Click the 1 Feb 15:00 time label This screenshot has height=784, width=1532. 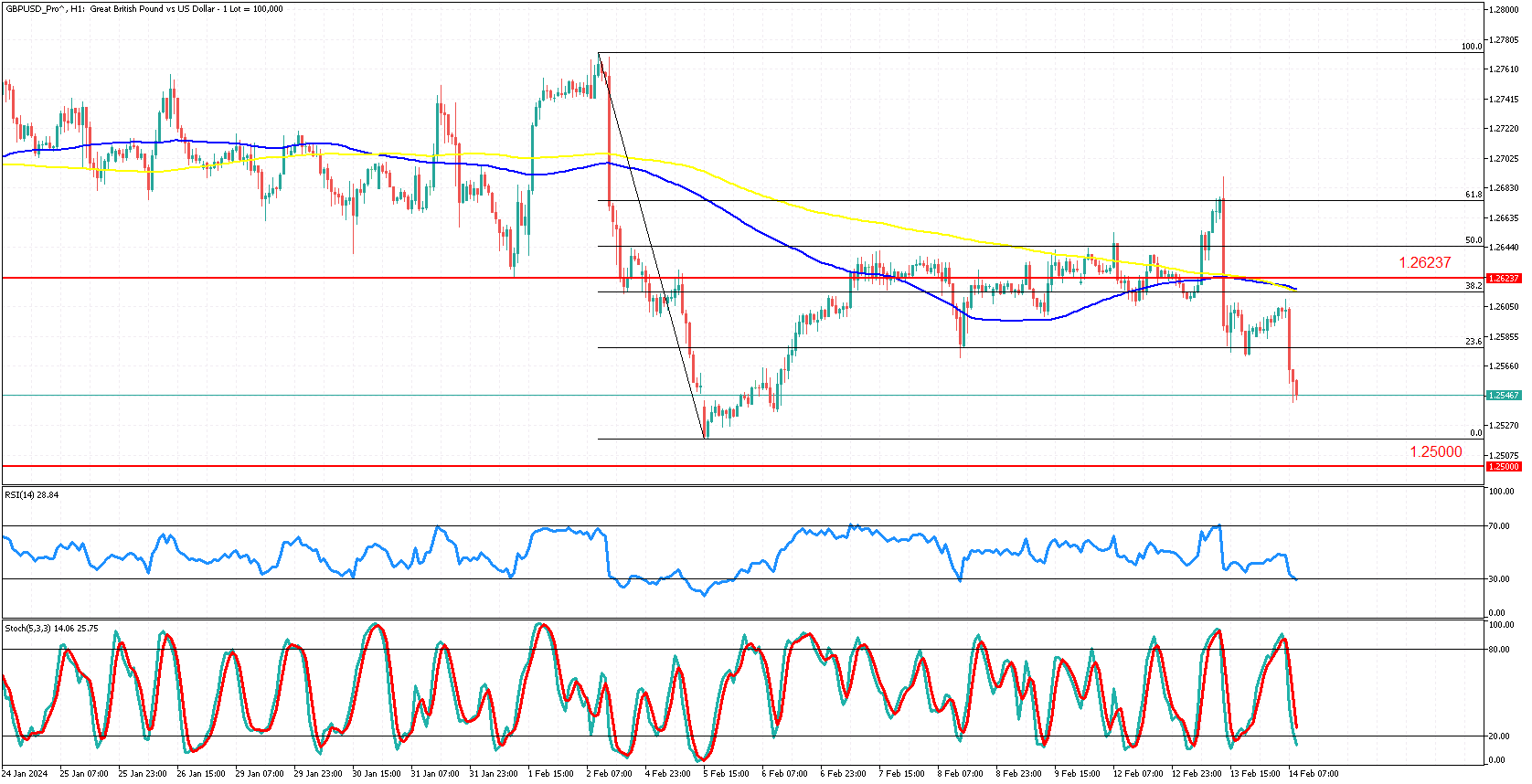point(551,774)
